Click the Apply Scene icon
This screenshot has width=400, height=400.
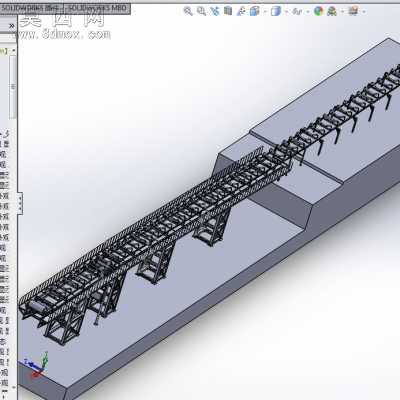tap(332, 11)
